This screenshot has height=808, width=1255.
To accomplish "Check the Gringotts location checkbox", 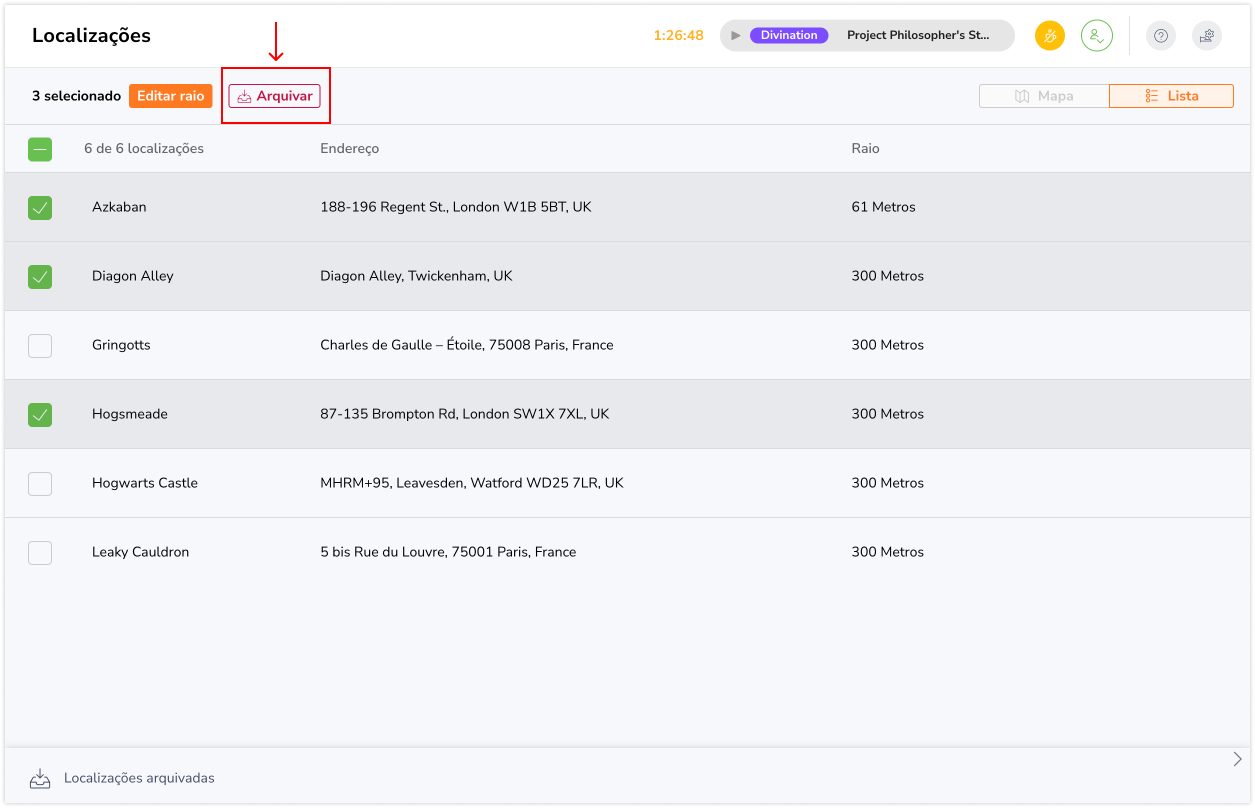I will point(40,345).
